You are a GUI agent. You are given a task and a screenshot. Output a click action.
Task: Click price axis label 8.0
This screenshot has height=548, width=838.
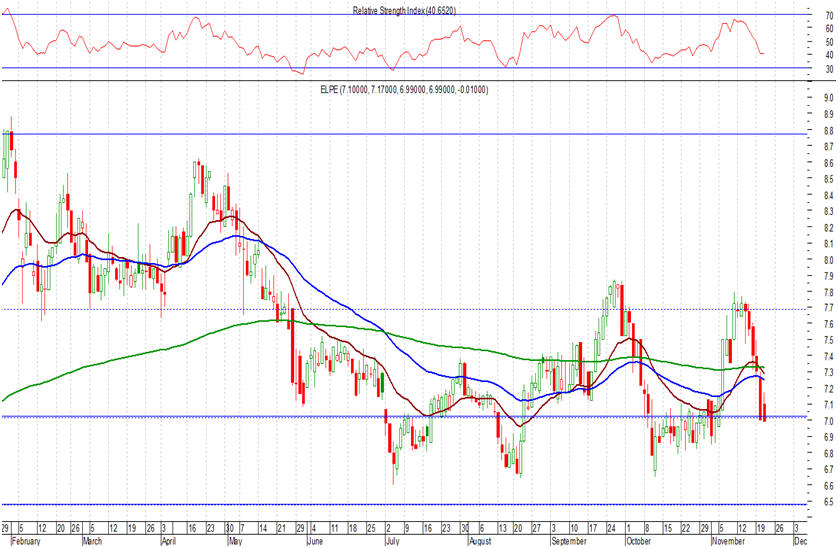[828, 260]
